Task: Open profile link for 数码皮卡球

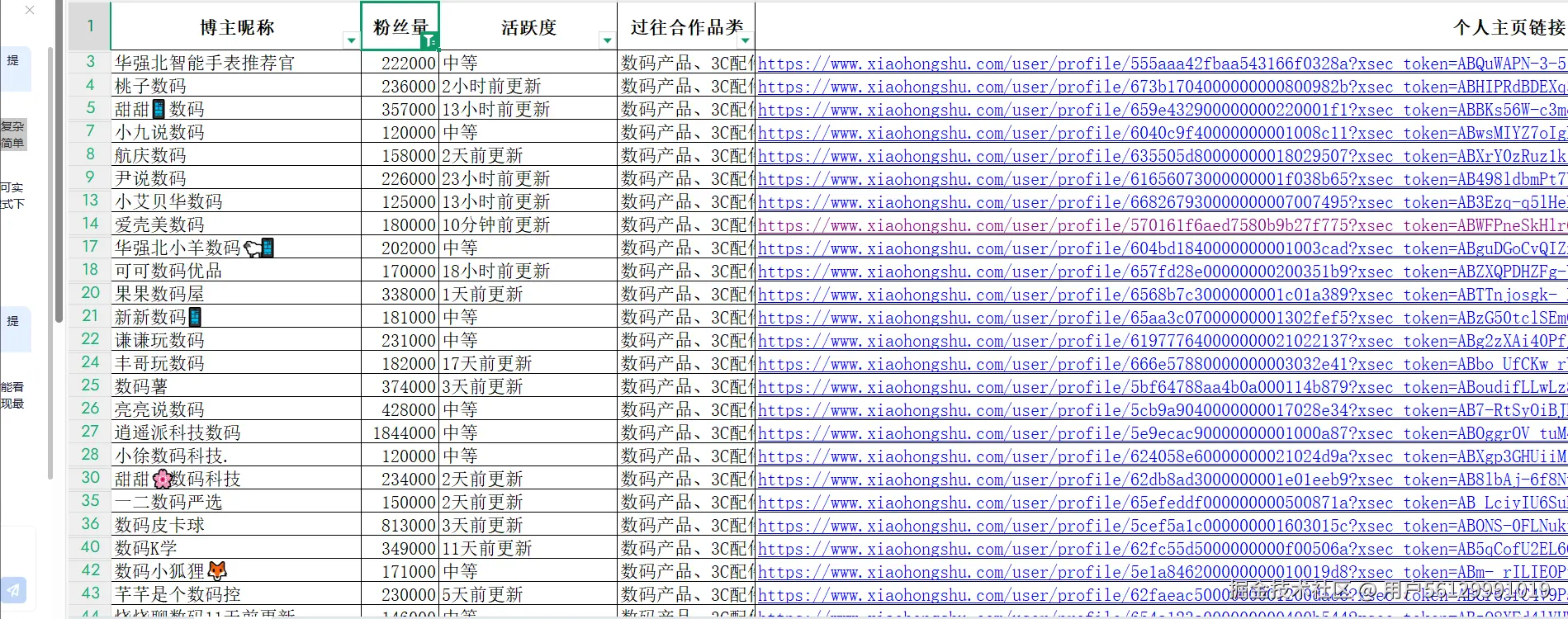Action: pyautogui.click(x=1162, y=525)
